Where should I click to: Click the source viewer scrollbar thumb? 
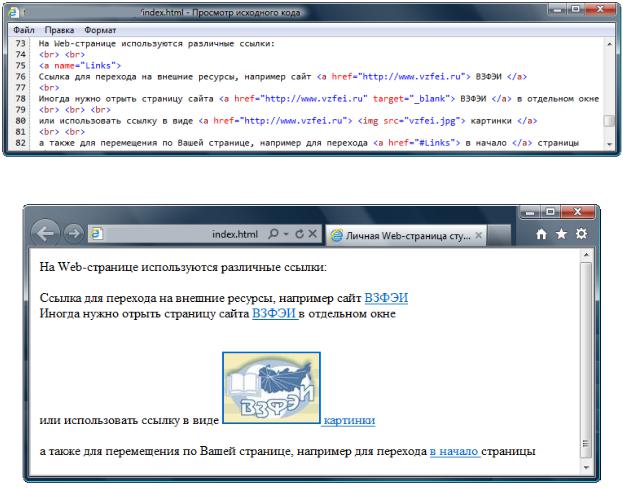pos(609,121)
